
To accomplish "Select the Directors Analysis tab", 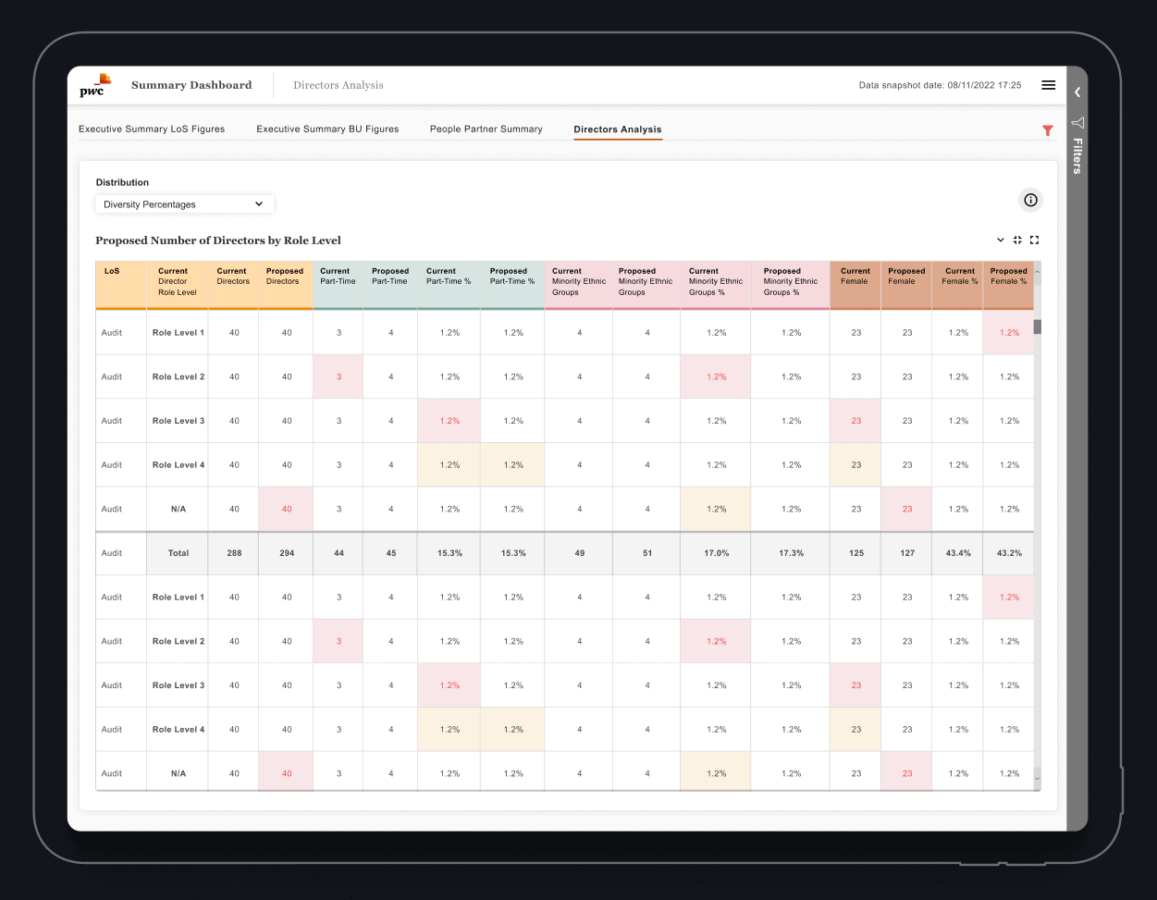I will (x=617, y=129).
